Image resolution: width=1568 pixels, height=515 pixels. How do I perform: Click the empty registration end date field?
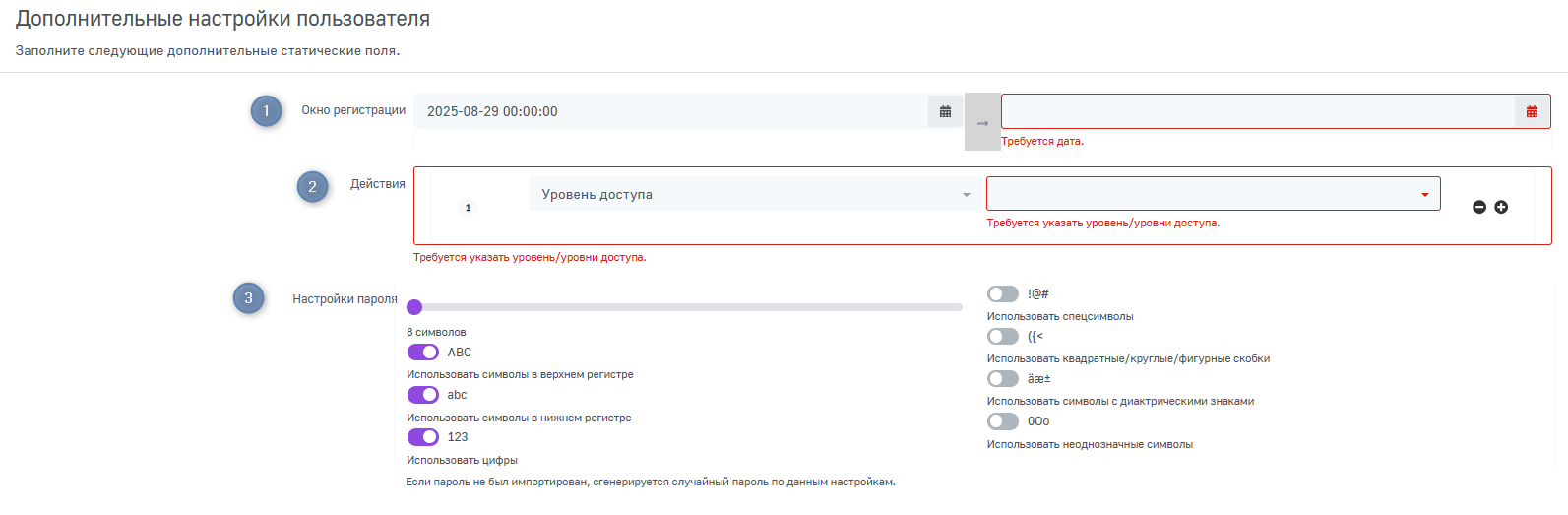(x=1257, y=111)
